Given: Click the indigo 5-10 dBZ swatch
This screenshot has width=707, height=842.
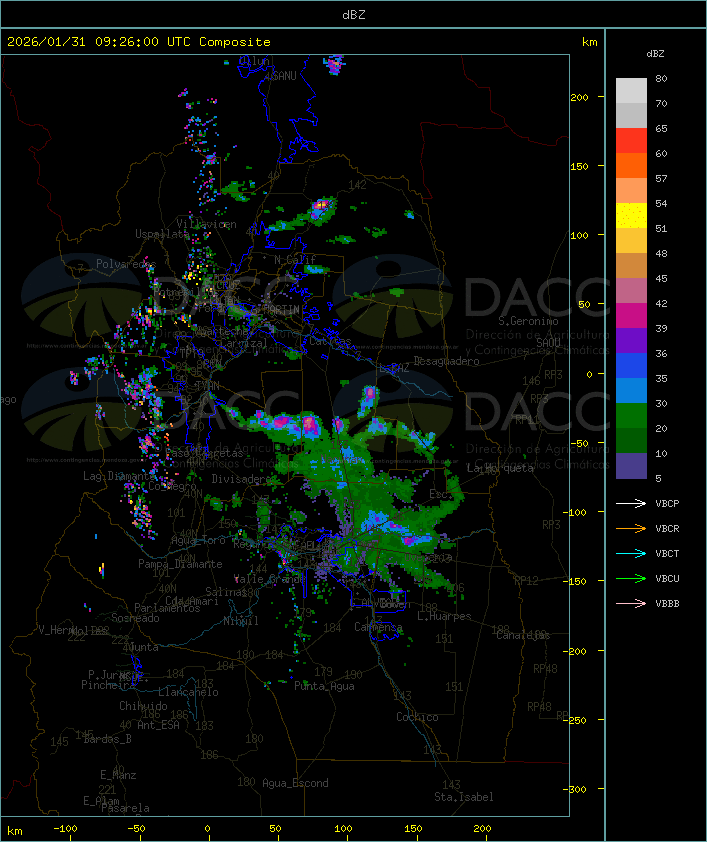Looking at the screenshot, I should pyautogui.click(x=631, y=465).
